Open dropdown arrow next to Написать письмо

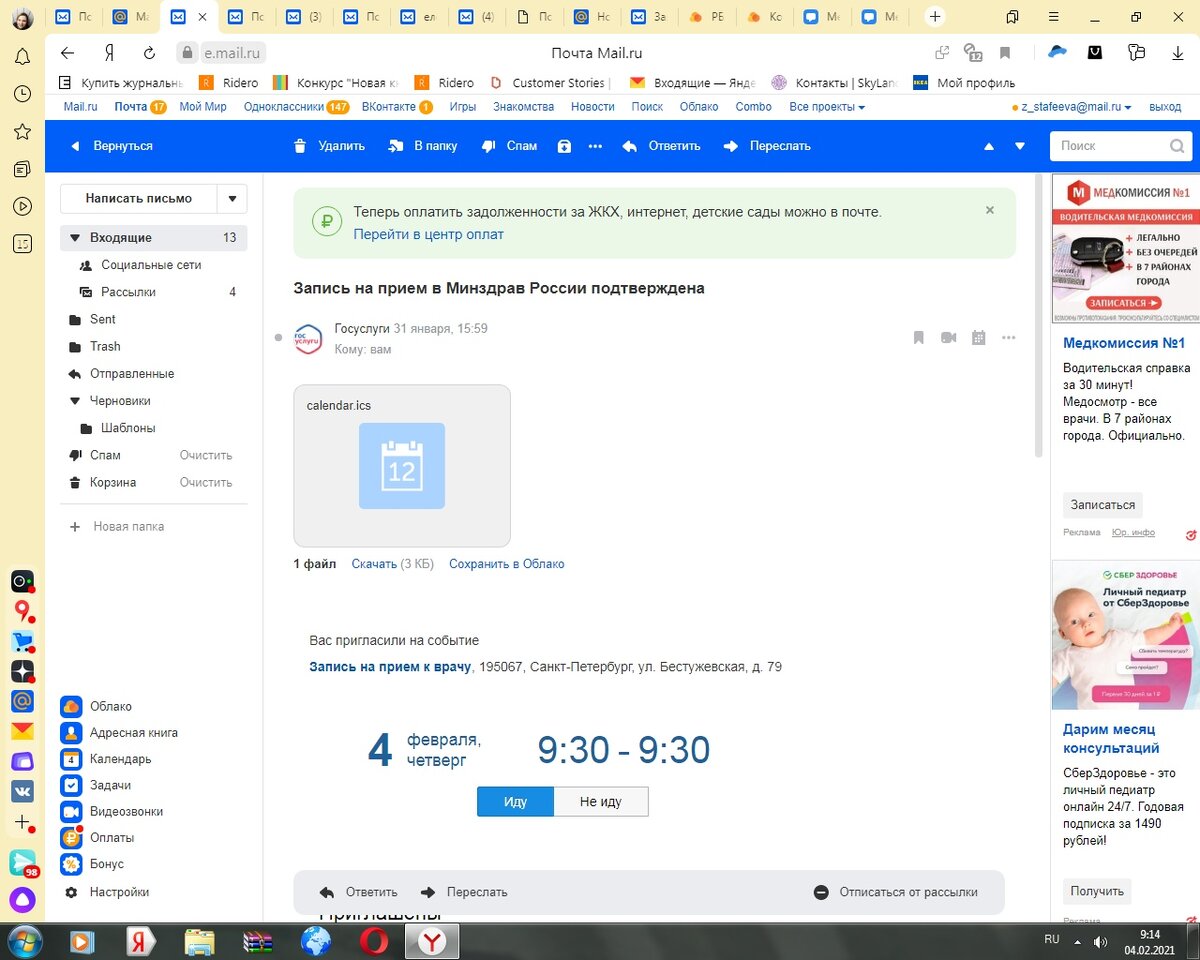point(232,198)
